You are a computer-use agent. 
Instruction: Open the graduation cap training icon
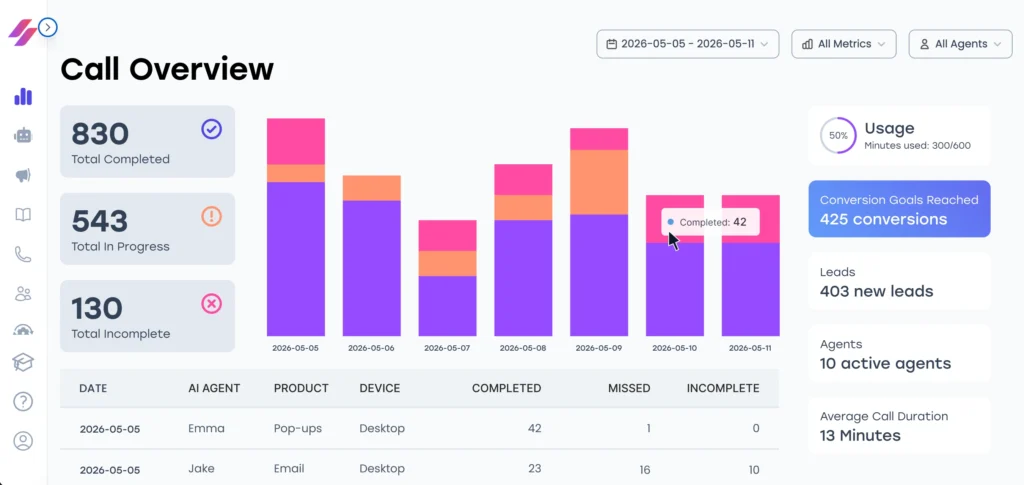pos(23,362)
